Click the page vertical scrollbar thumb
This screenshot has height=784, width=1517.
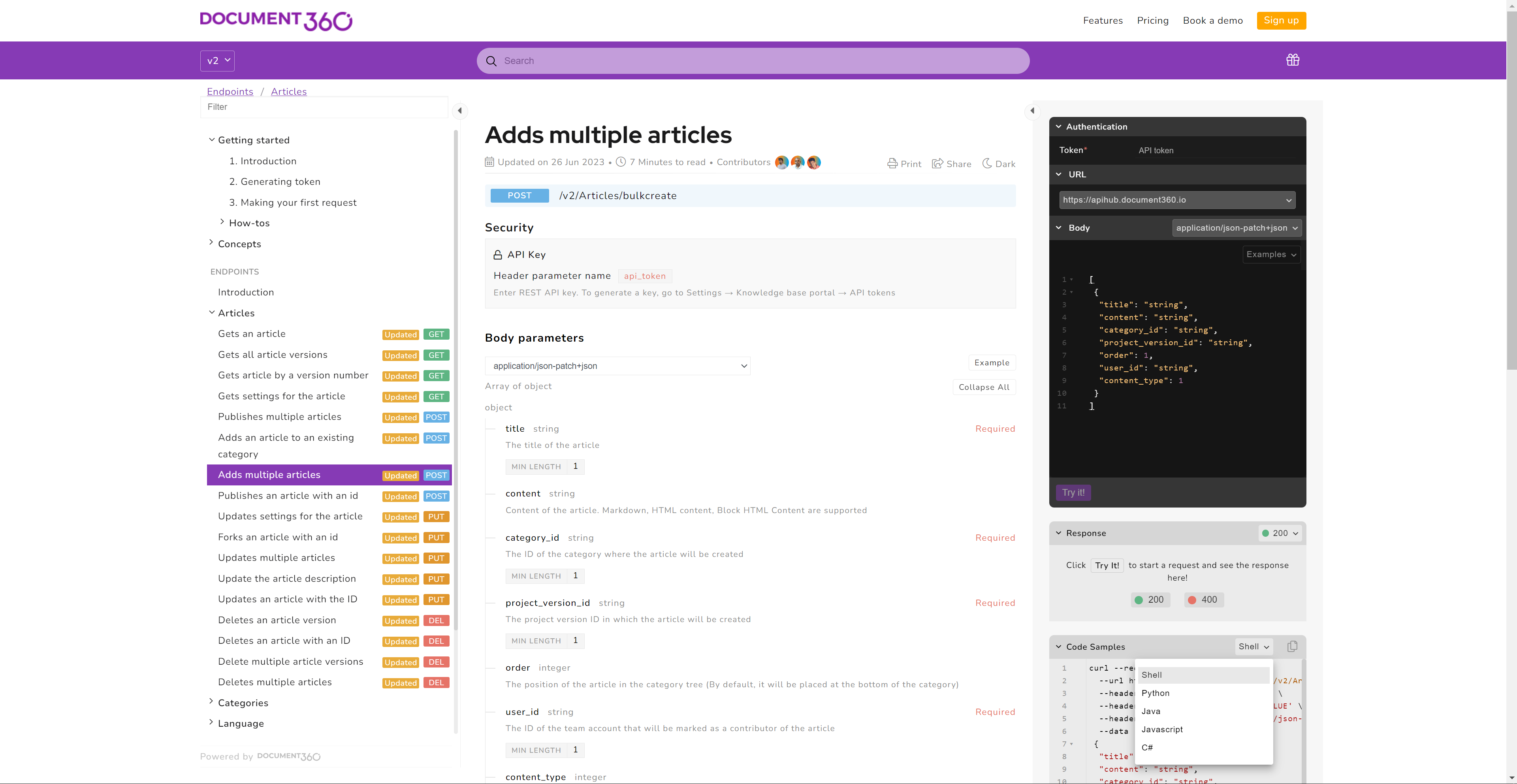[1512, 190]
